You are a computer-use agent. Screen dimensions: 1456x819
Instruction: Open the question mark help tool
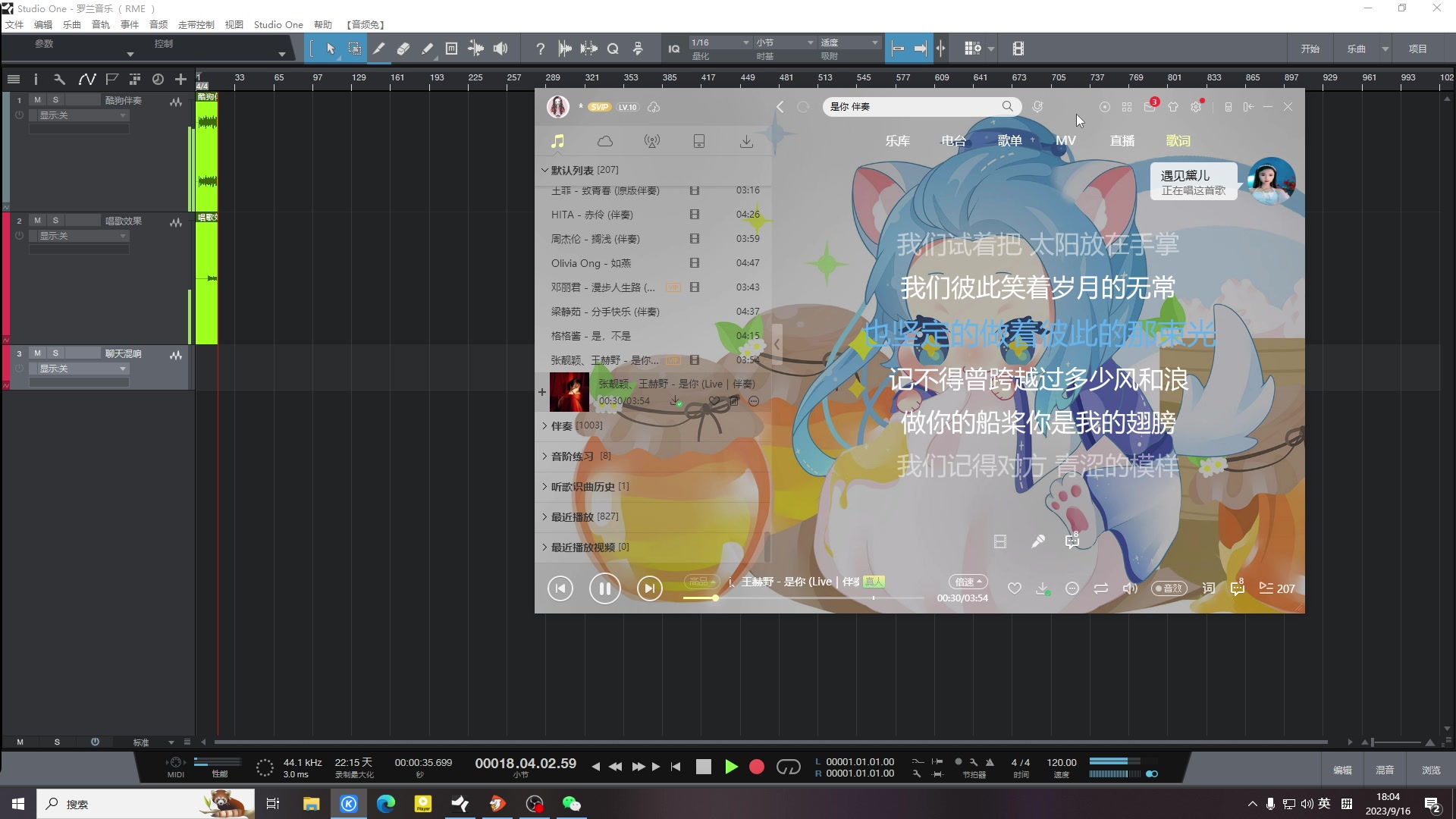(x=540, y=49)
